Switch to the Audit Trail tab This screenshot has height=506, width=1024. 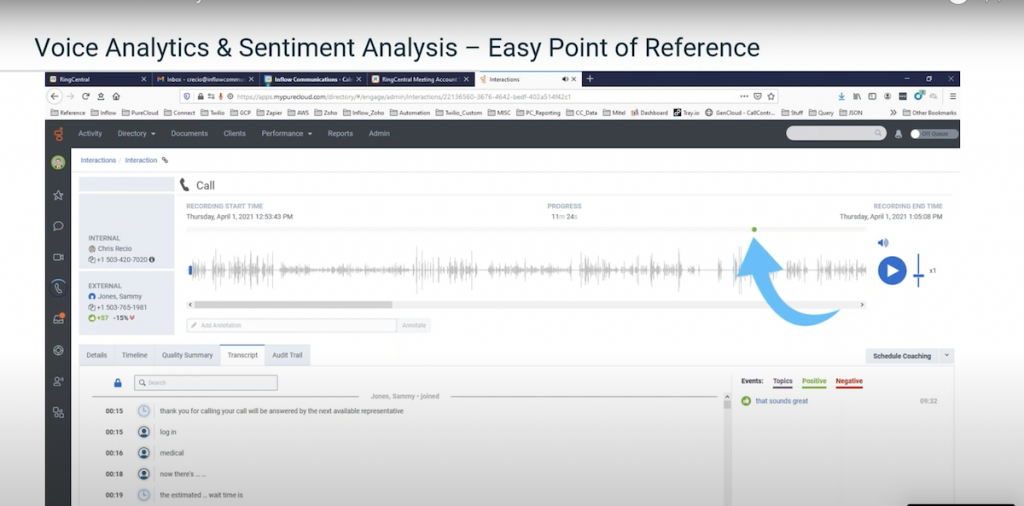[x=290, y=355]
